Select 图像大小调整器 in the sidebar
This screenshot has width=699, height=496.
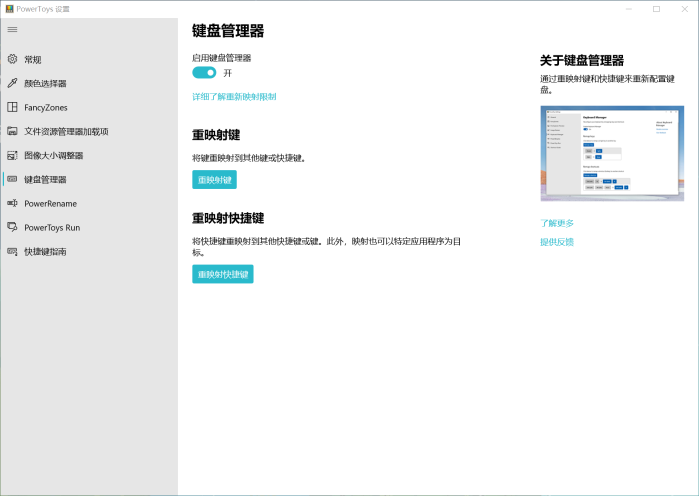click(x=89, y=156)
